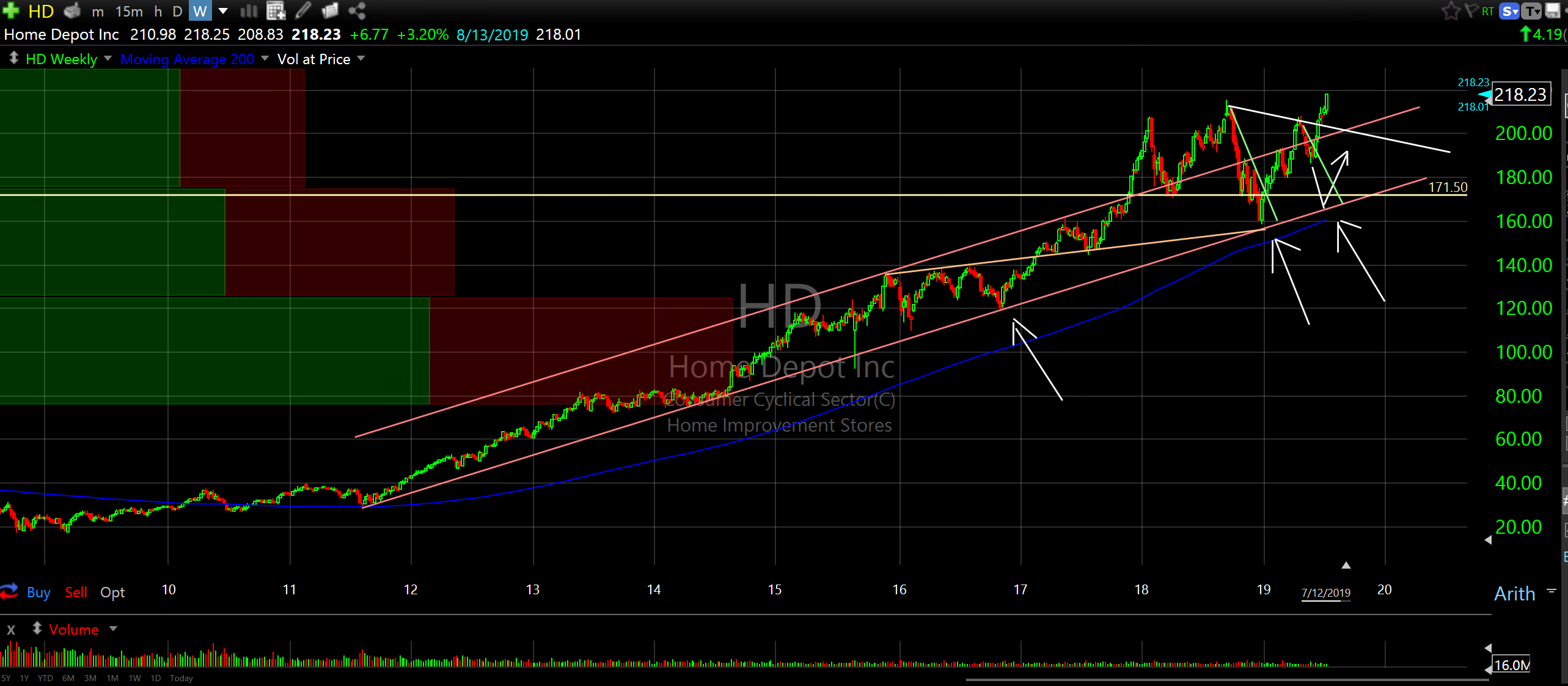Open the factory company info icon
The width and height of the screenshot is (1568, 686).
[x=73, y=10]
